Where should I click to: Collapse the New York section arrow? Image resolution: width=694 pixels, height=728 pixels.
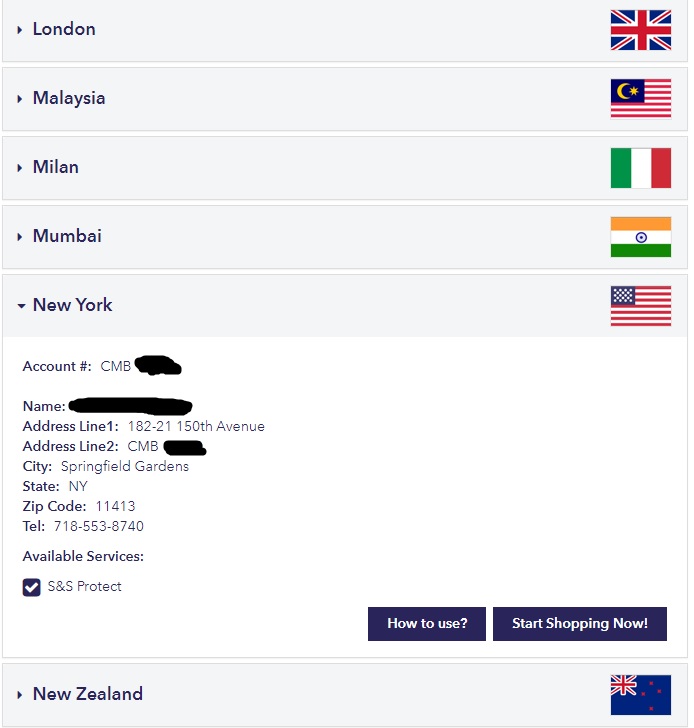[x=21, y=306]
